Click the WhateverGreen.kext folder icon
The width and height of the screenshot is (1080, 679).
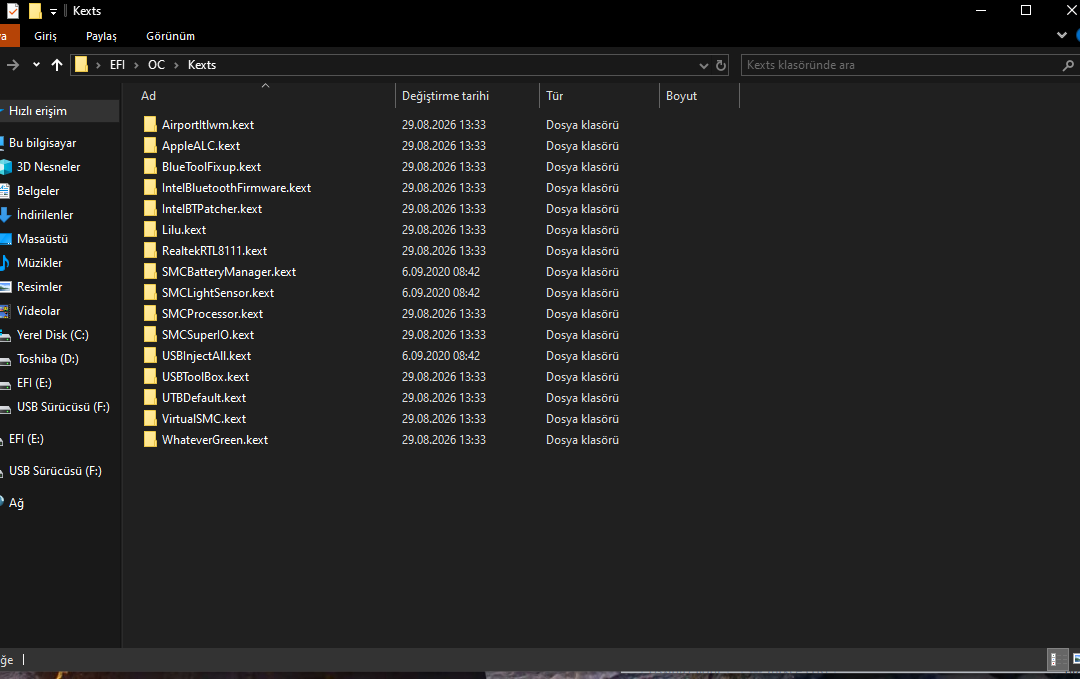150,439
